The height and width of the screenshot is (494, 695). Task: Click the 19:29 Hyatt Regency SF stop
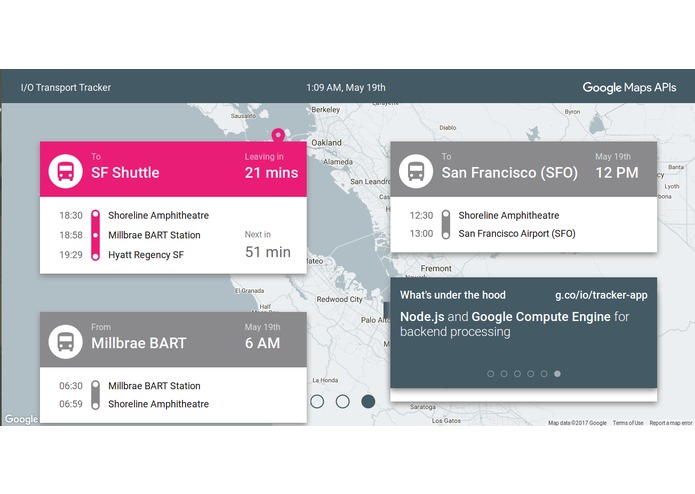point(121,255)
